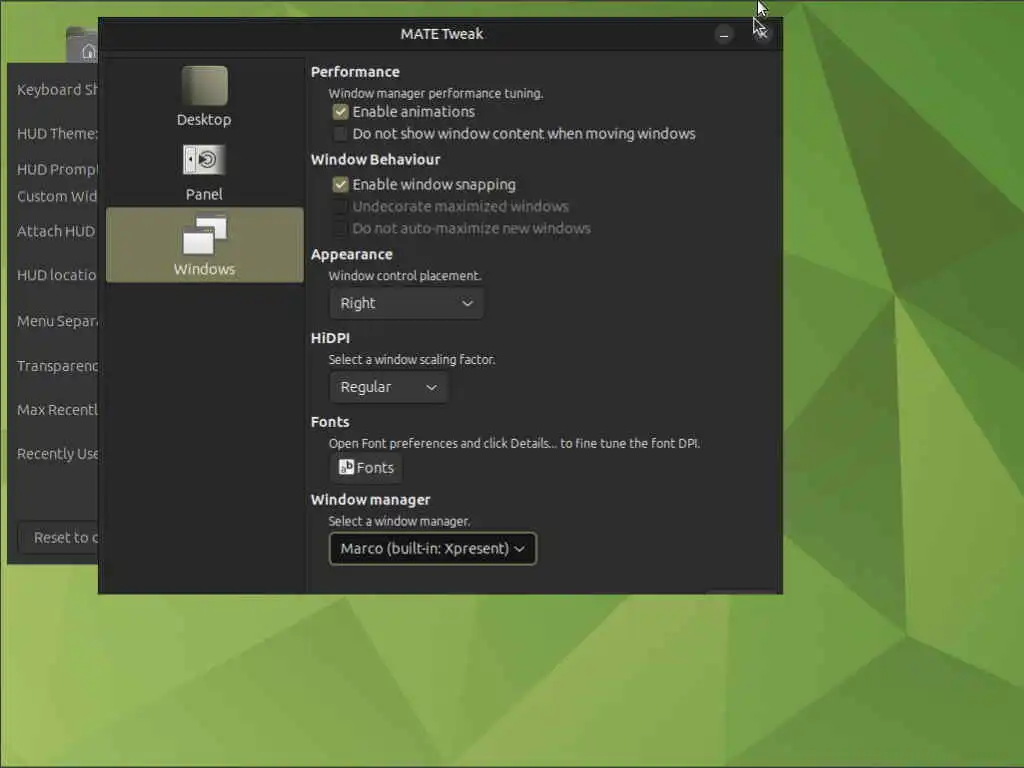Click the Appearance section heading
The image size is (1024, 768).
(351, 255)
